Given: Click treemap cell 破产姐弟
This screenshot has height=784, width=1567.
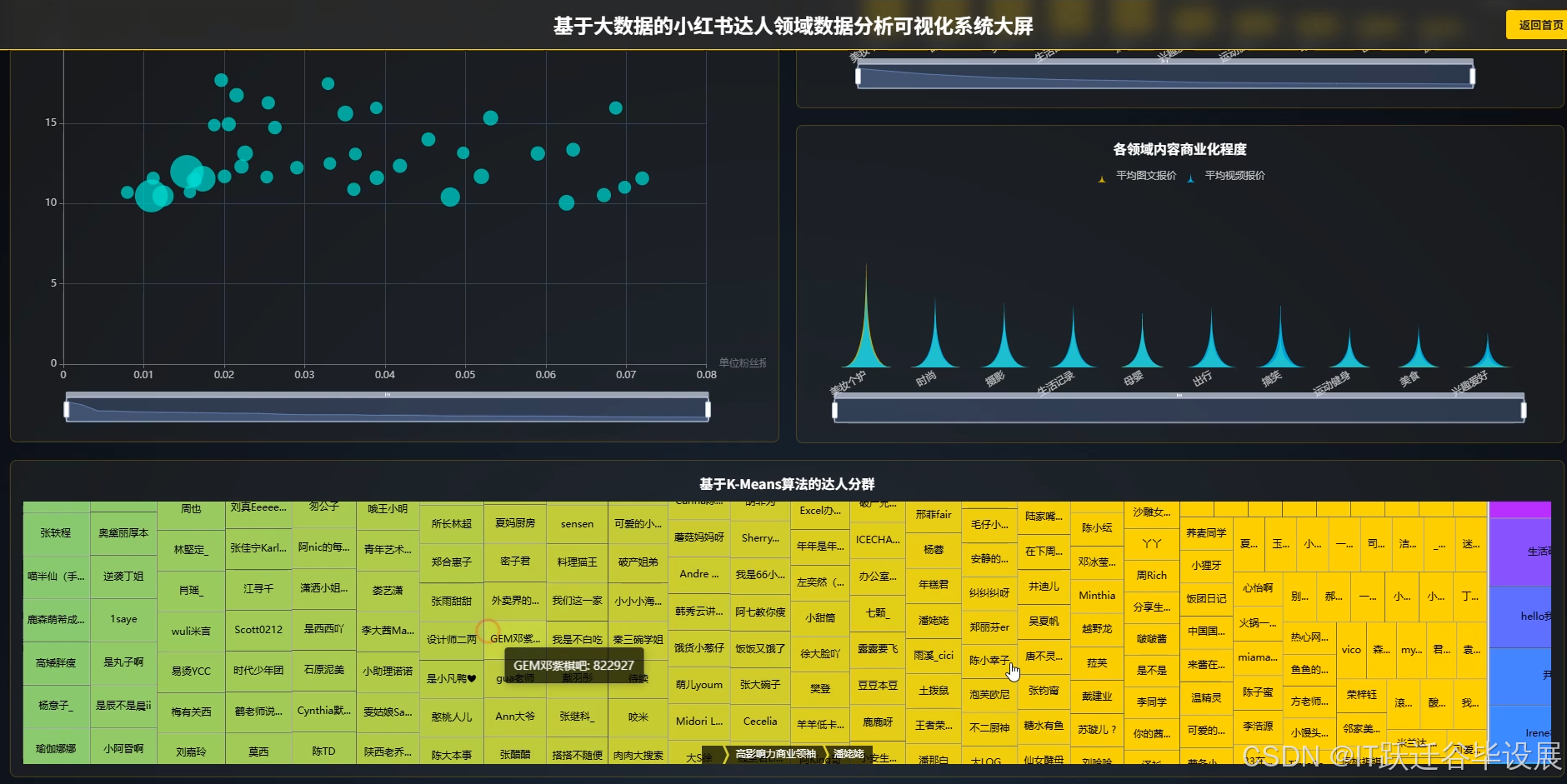Looking at the screenshot, I should click(638, 562).
